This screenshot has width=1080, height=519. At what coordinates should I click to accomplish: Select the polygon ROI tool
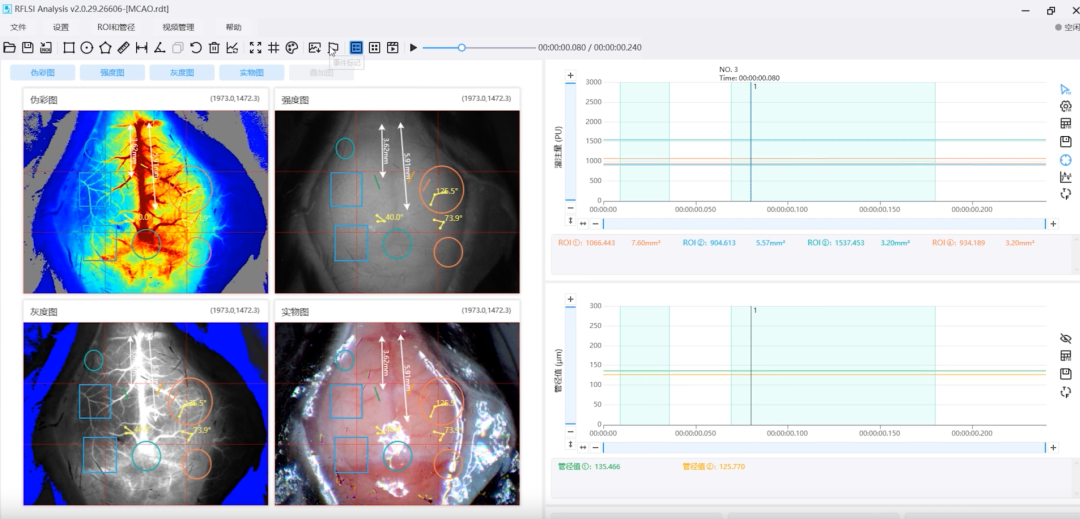(x=105, y=47)
